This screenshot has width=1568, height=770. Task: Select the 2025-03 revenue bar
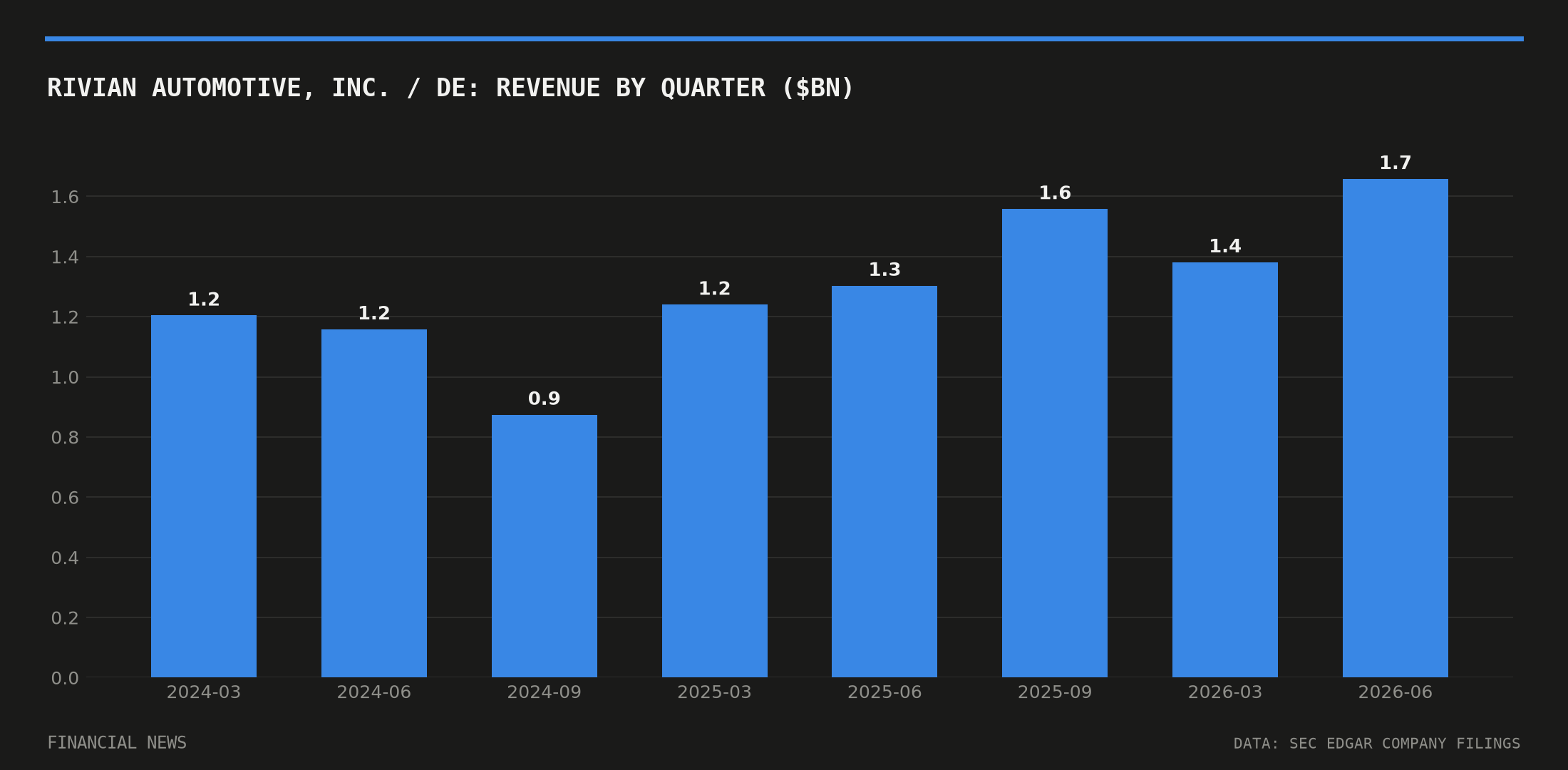715,491
